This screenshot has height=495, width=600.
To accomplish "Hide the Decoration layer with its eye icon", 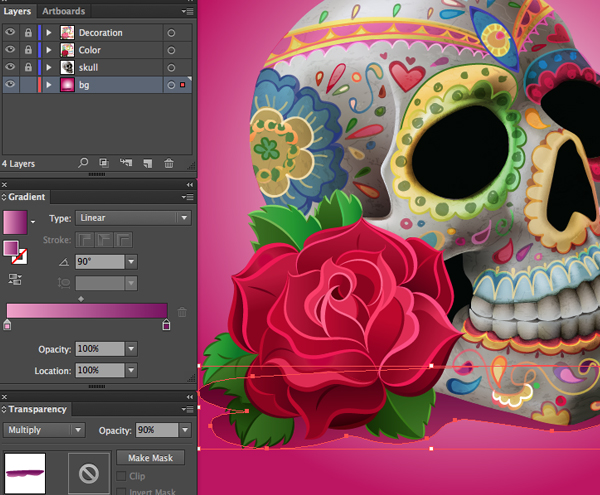I will [10, 32].
